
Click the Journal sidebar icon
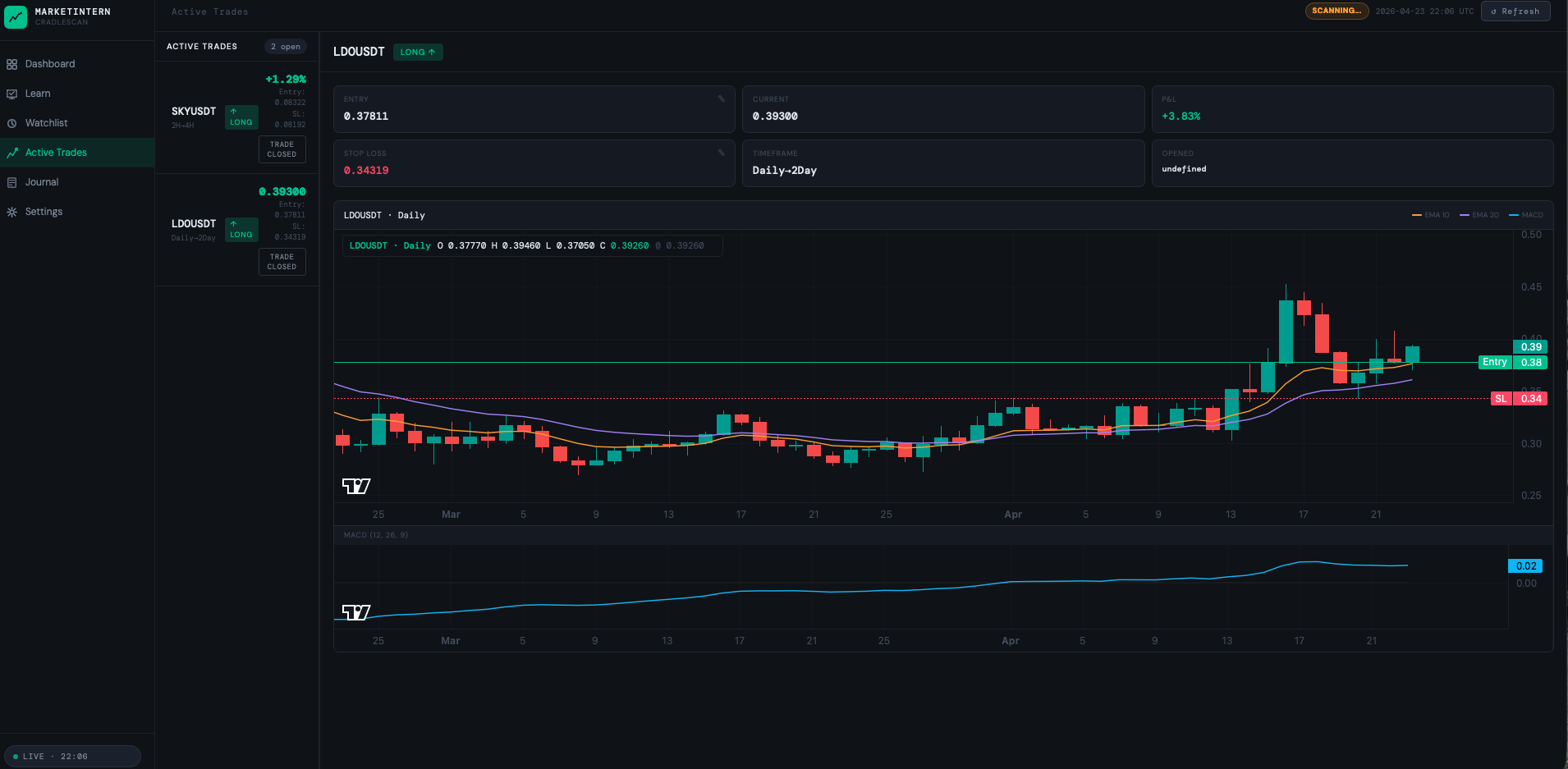(x=11, y=182)
